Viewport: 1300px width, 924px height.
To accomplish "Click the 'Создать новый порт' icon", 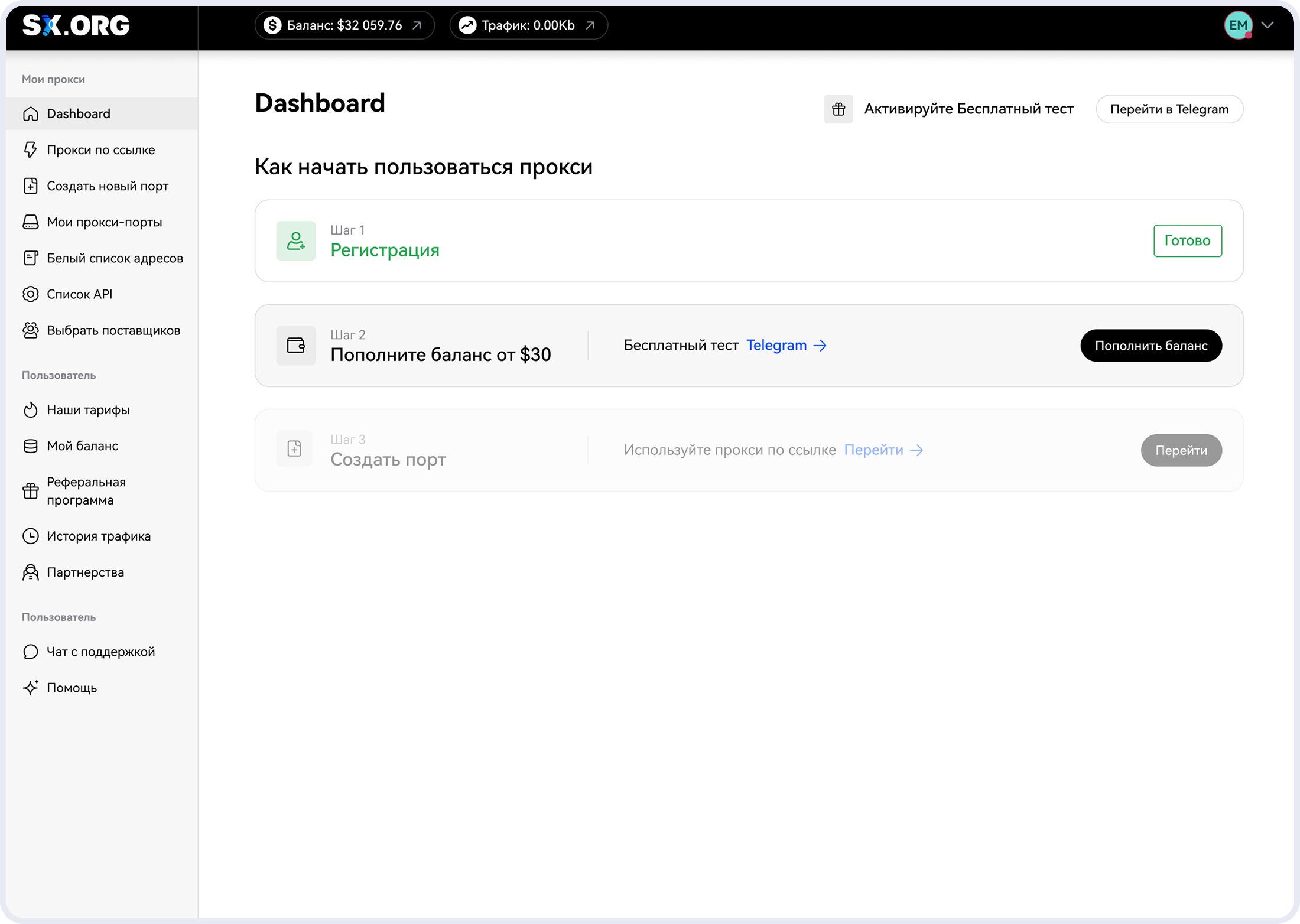I will 31,186.
